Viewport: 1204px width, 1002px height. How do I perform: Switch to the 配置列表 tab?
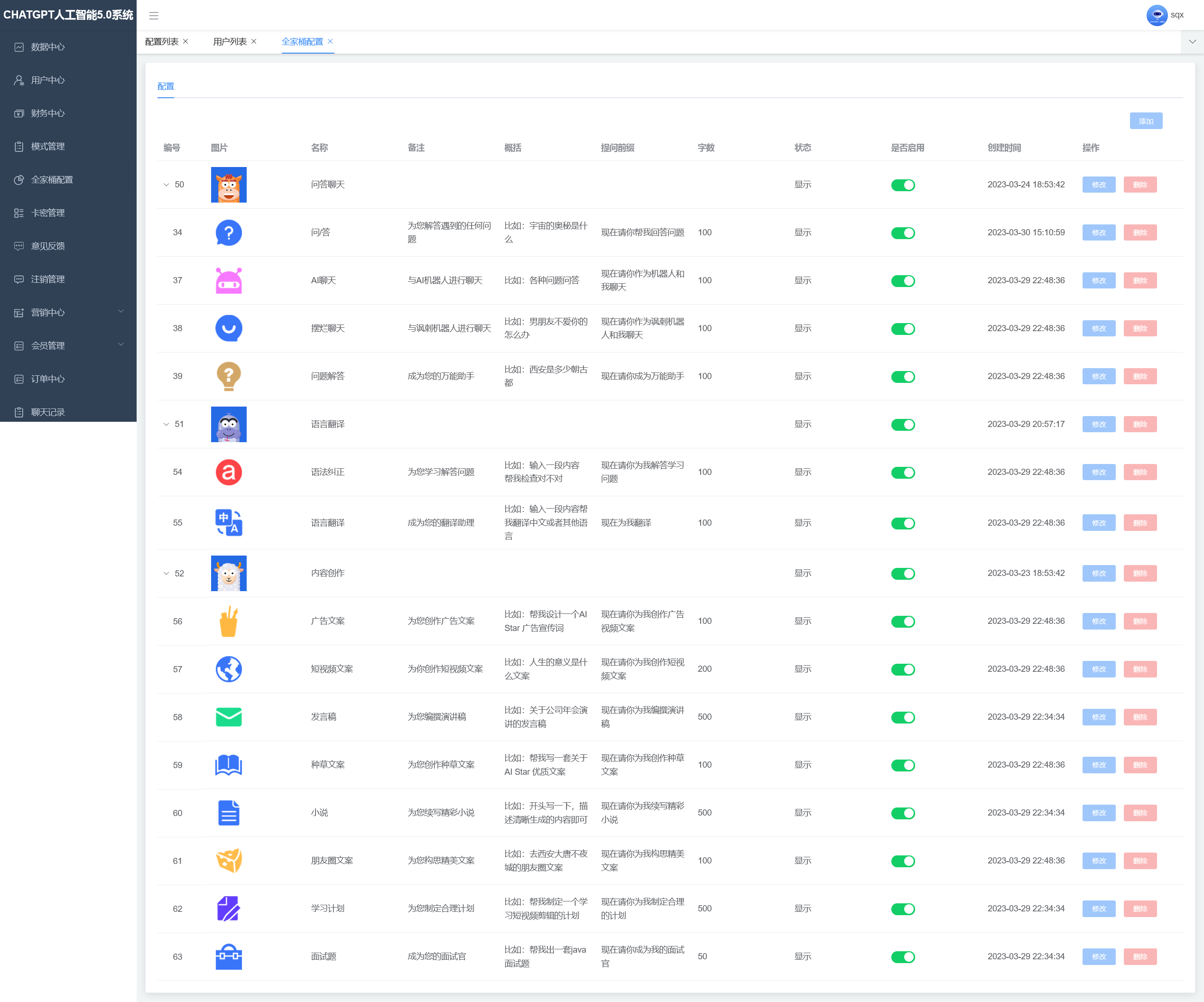[x=162, y=41]
